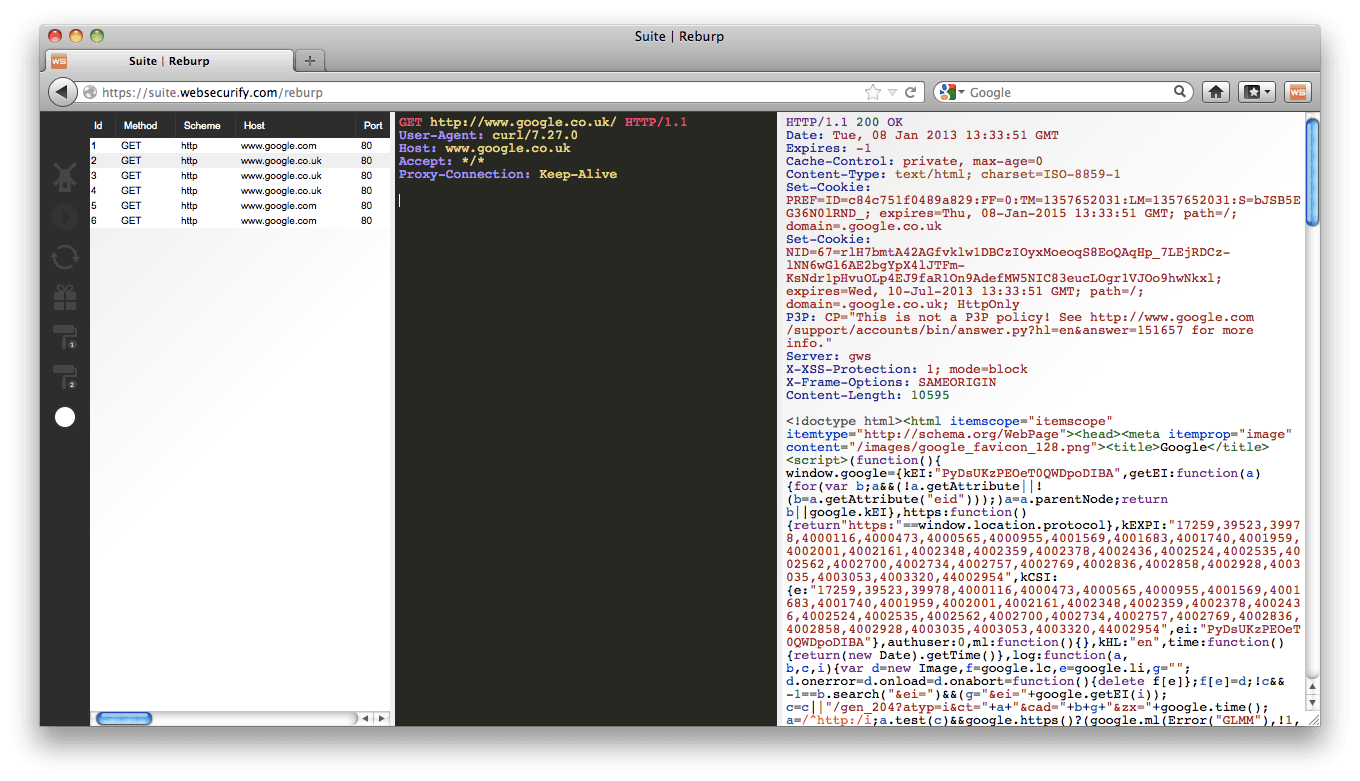Image resolution: width=1360 pixels, height=781 pixels.
Task: Click the white circle indicator in sidebar
Action: click(65, 417)
